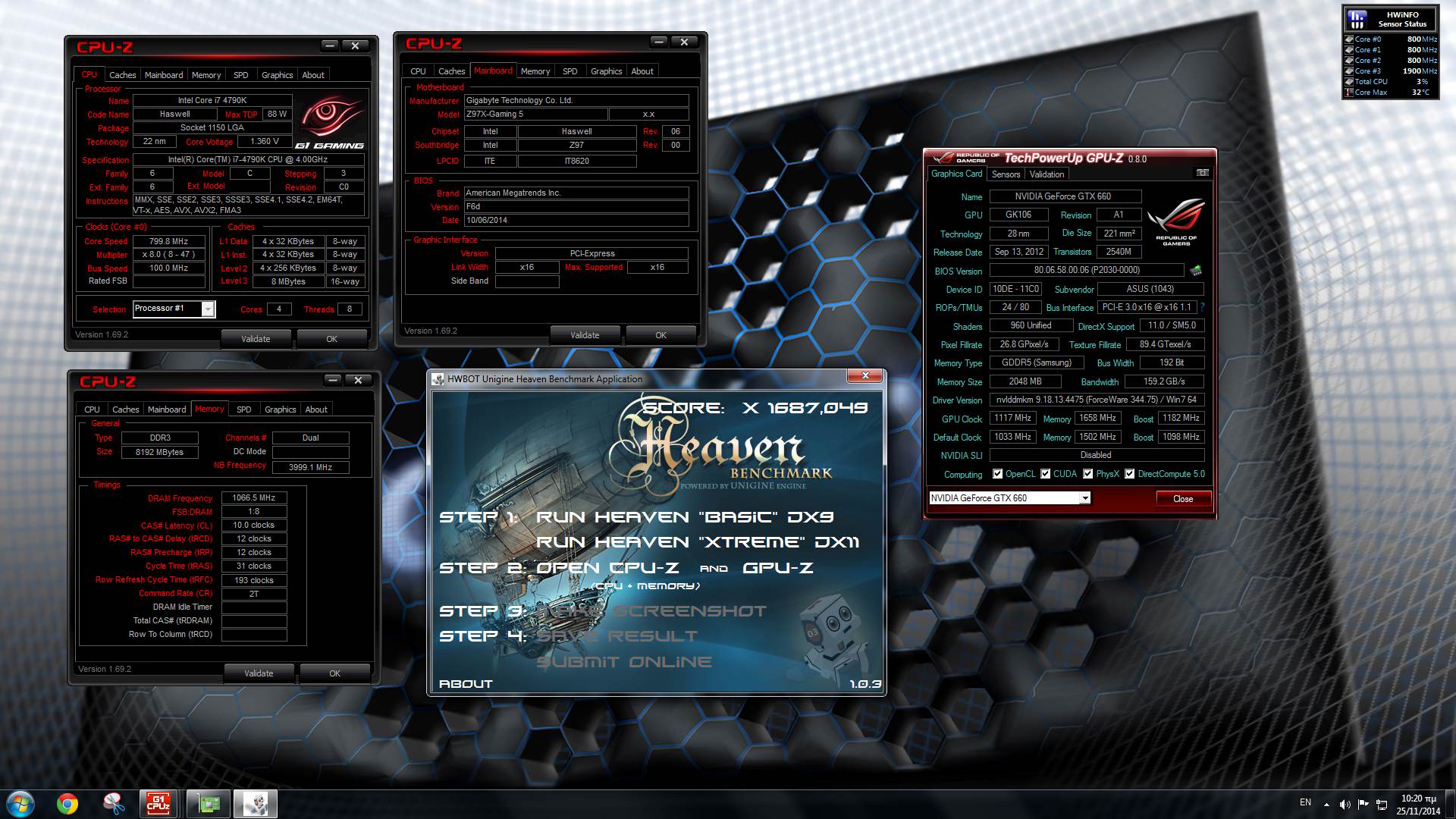
Task: Click the Heaven score X 1687,049 text
Action: [755, 408]
